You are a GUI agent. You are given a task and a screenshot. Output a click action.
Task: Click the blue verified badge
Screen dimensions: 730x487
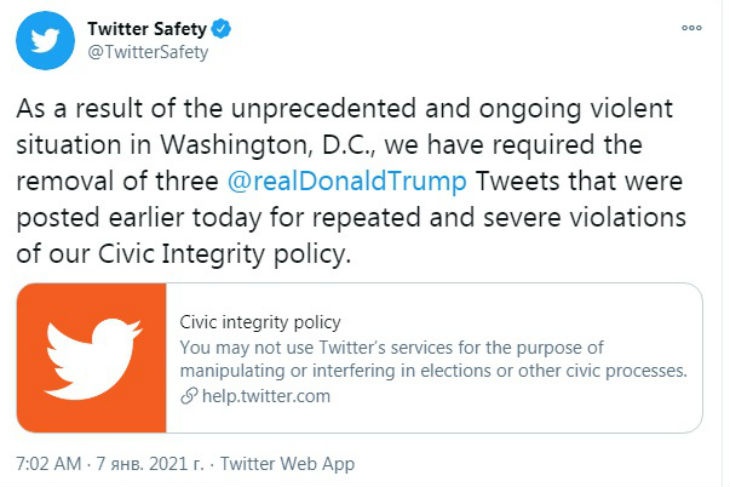pos(222,30)
